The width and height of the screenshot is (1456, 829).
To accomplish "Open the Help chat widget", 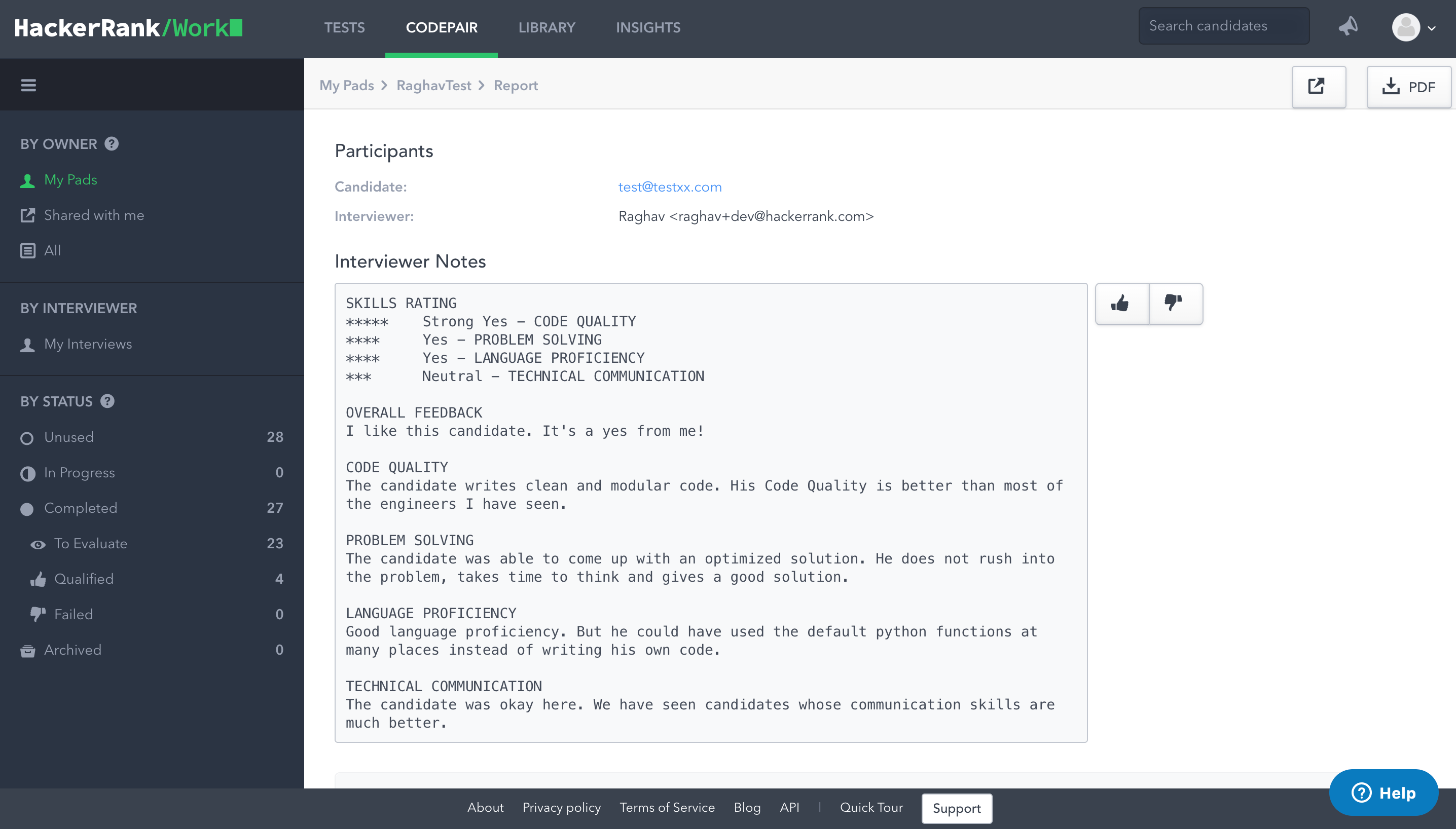I will click(x=1383, y=793).
